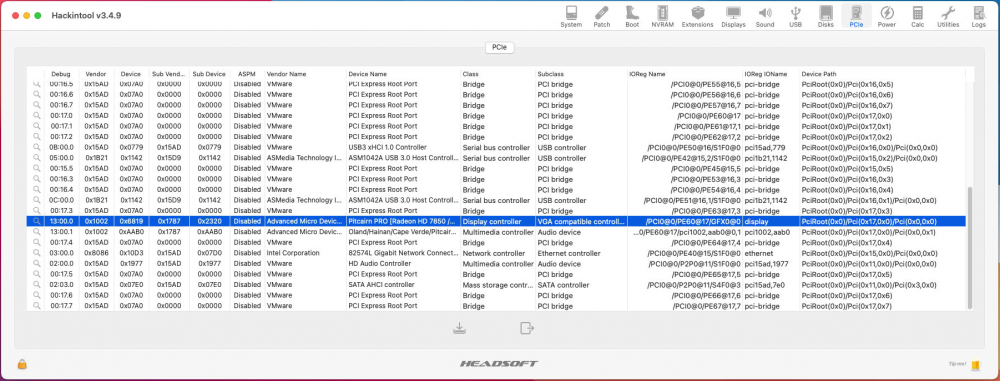Open the Extensions section
Viewport: 1000px width, 381px height.
(x=698, y=17)
